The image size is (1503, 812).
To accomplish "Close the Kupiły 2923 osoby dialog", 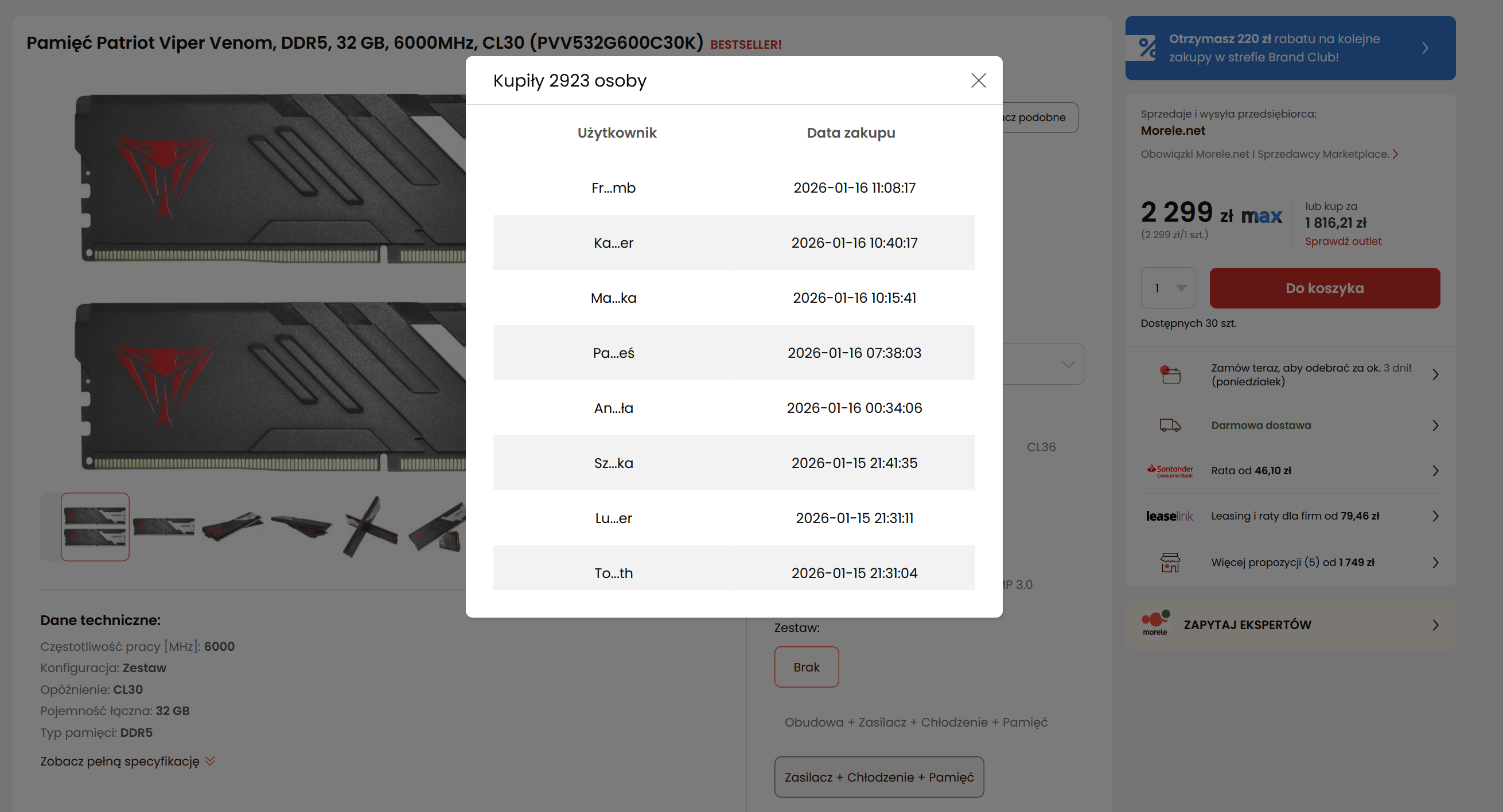I will 978,80.
